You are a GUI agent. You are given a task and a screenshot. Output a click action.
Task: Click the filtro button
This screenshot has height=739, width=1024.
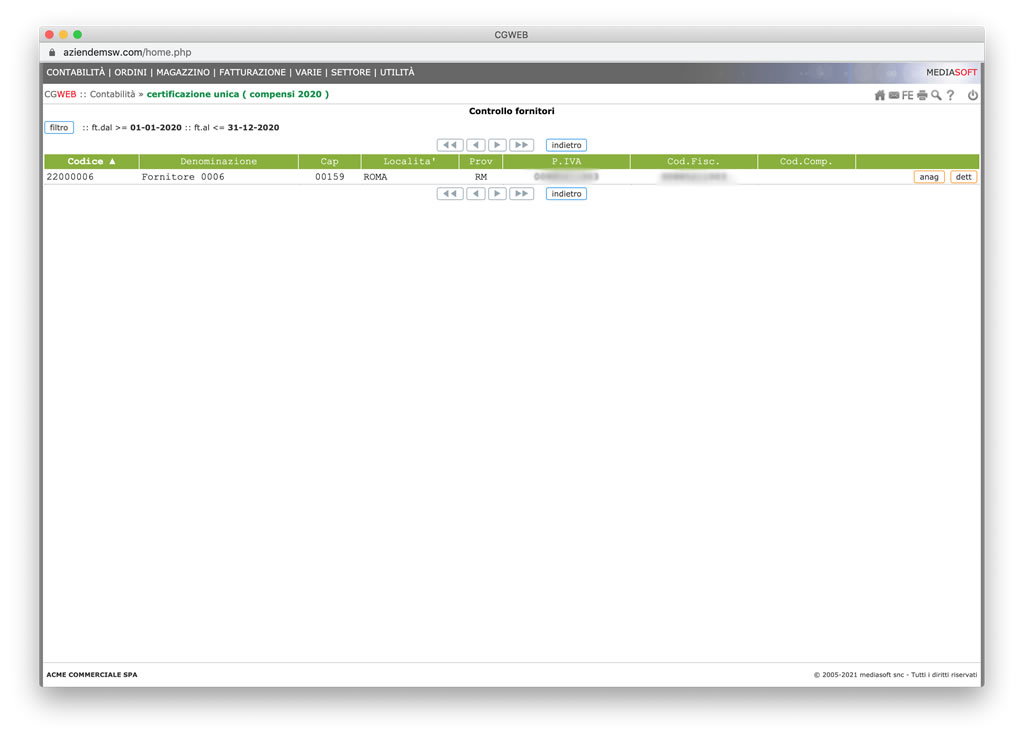pos(59,127)
